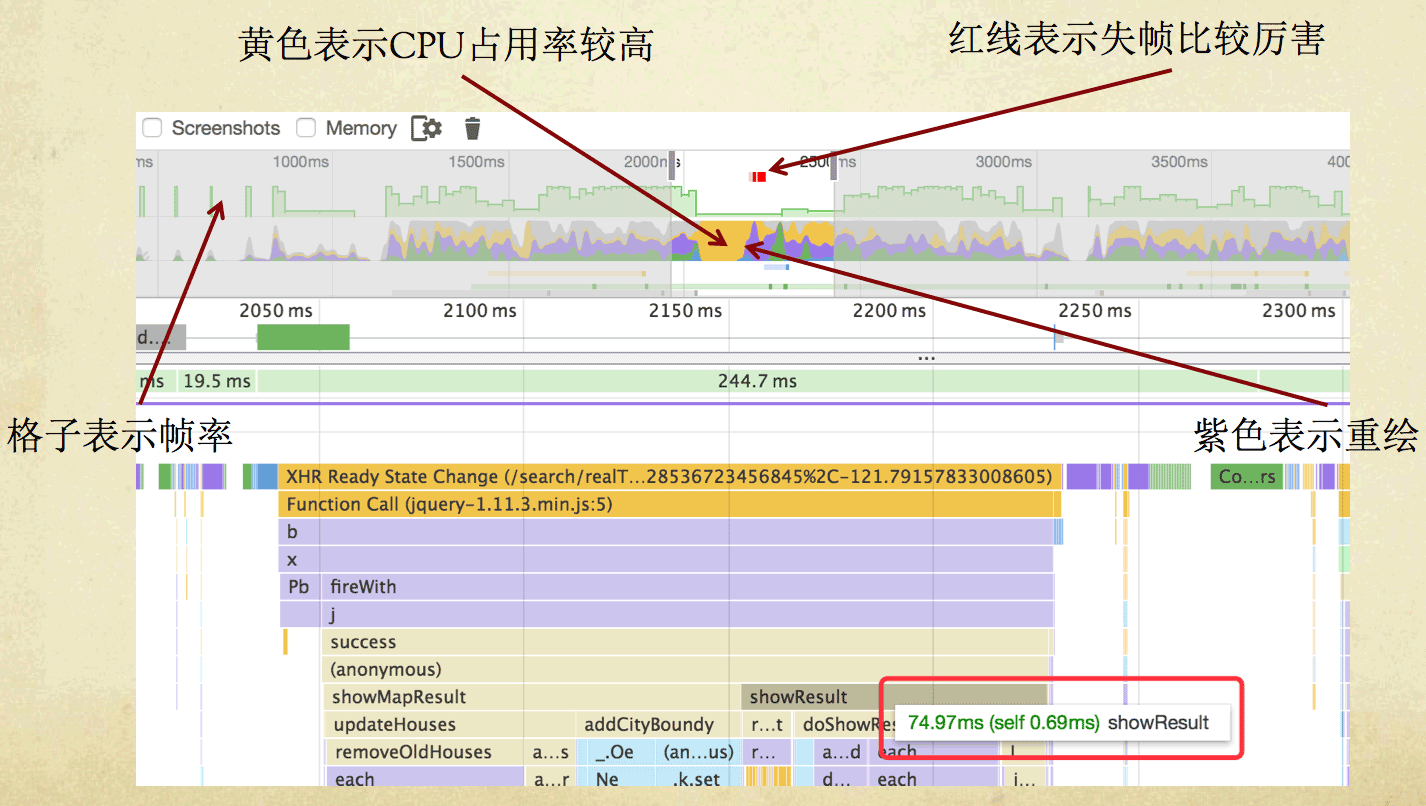Select the (an...us) call block
This screenshot has width=1426, height=806.
point(698,752)
